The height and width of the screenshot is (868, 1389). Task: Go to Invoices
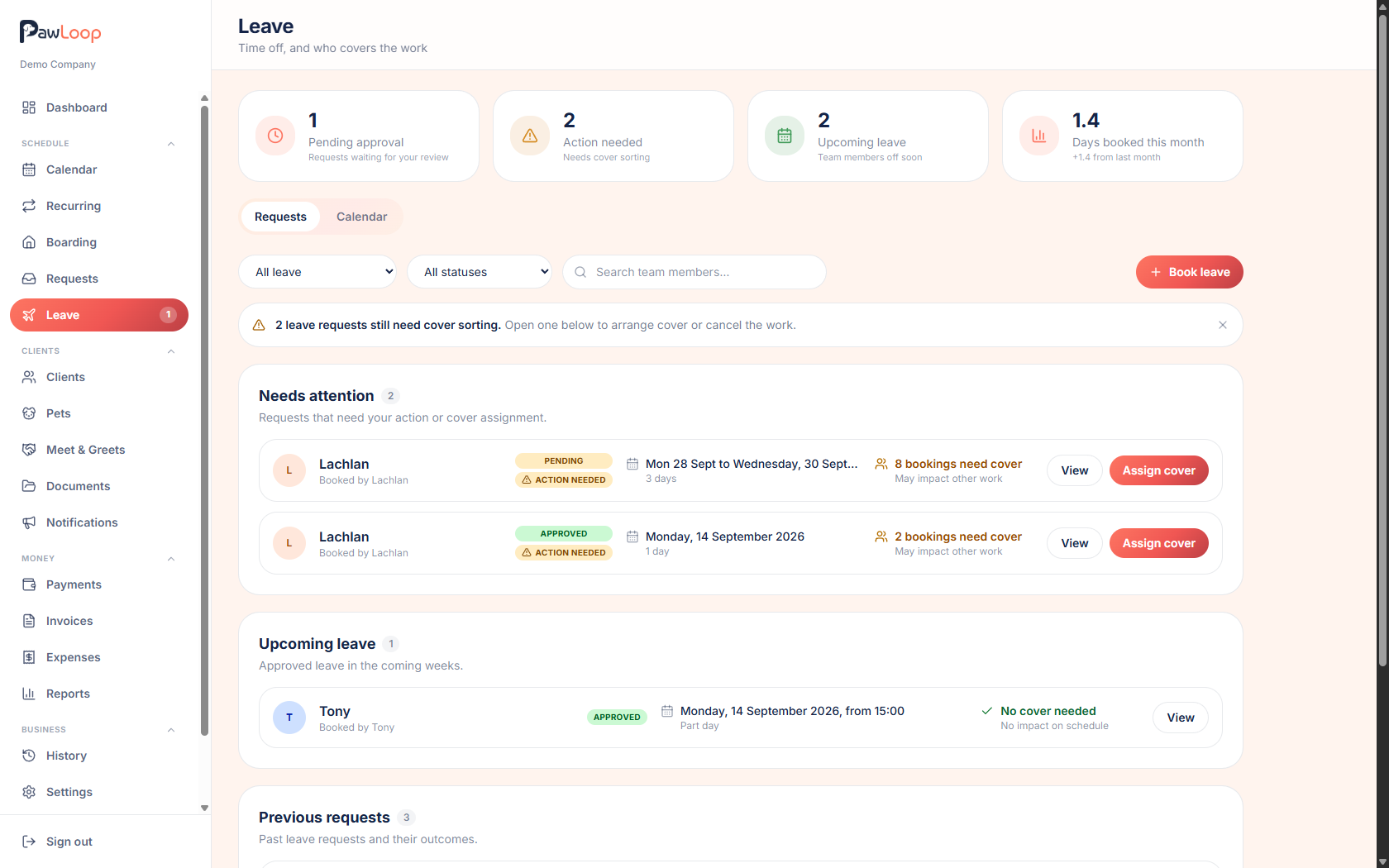tap(99, 621)
